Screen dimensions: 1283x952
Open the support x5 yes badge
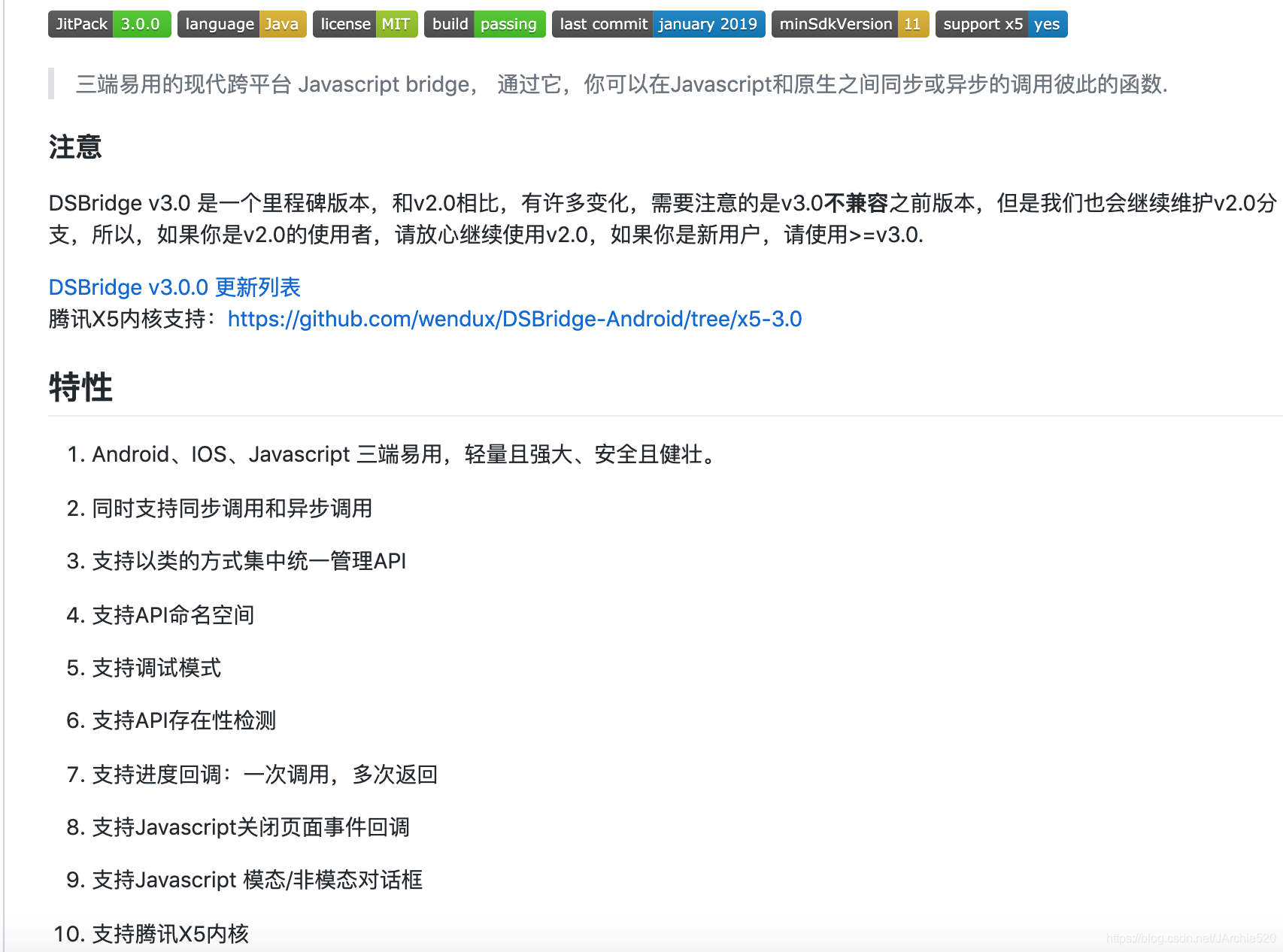[1001, 23]
